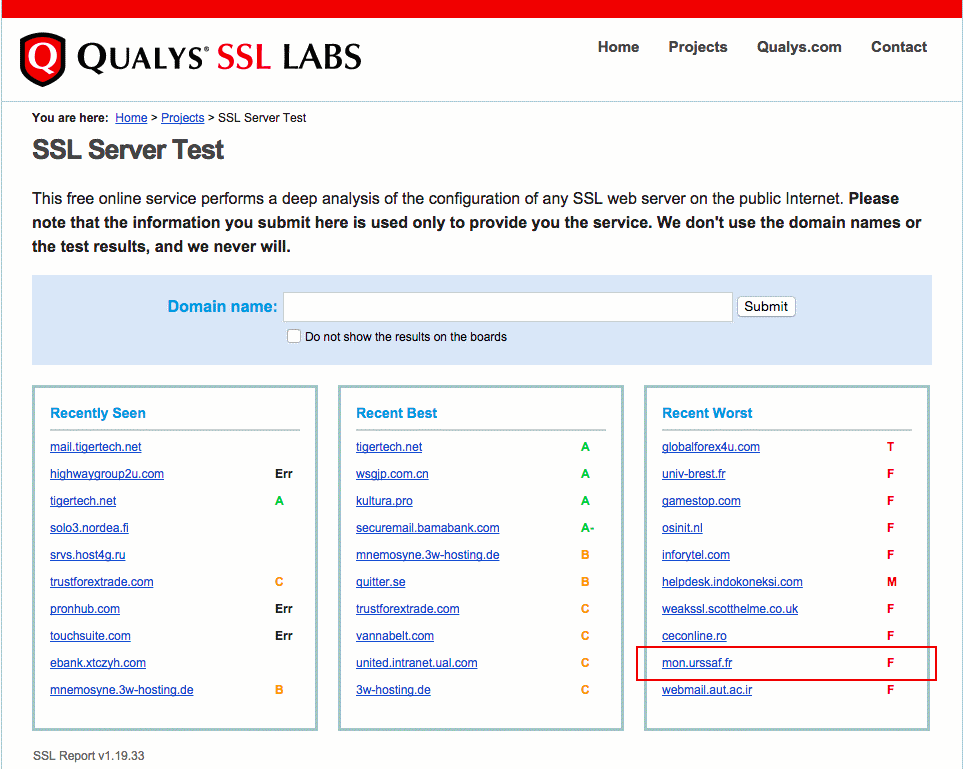Open securemail.bamabank.com in Recent Best
The height and width of the screenshot is (769, 963).
(x=427, y=528)
